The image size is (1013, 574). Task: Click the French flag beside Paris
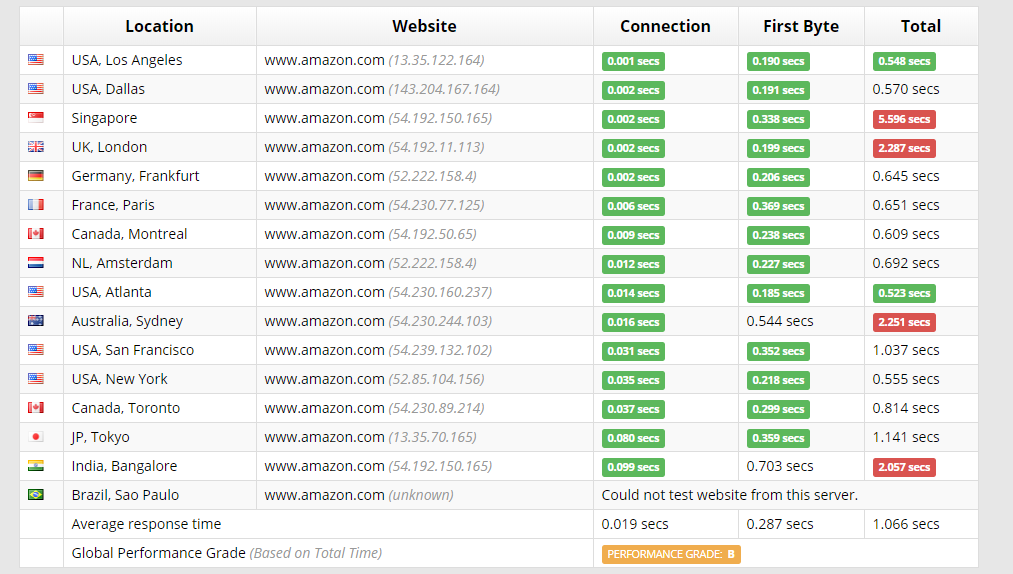point(36,205)
